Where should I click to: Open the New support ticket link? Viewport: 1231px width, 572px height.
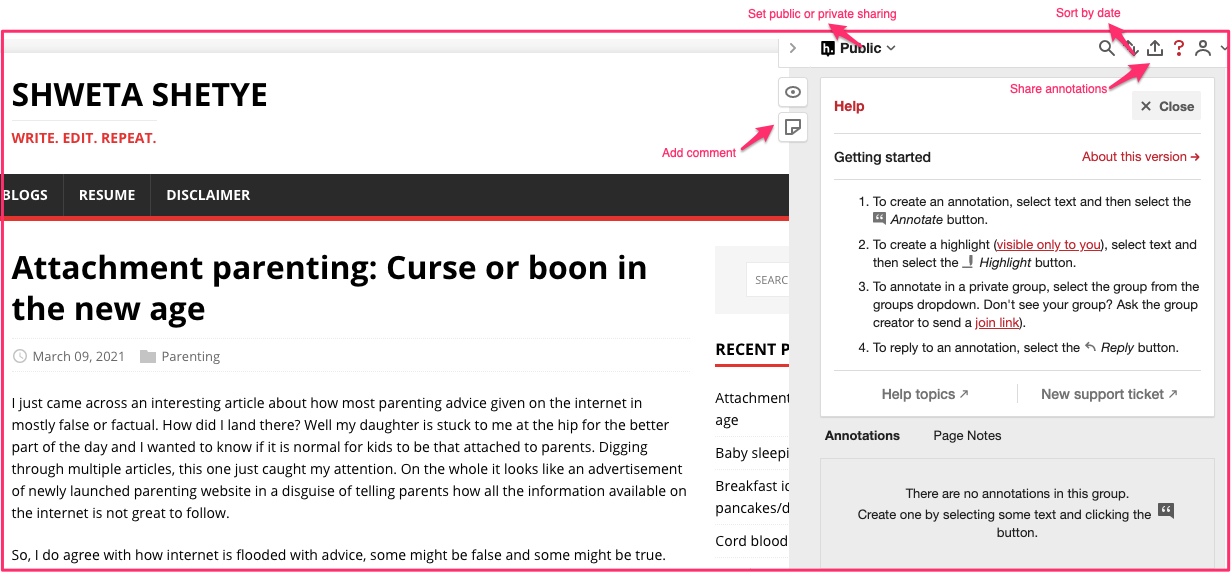coord(1109,394)
